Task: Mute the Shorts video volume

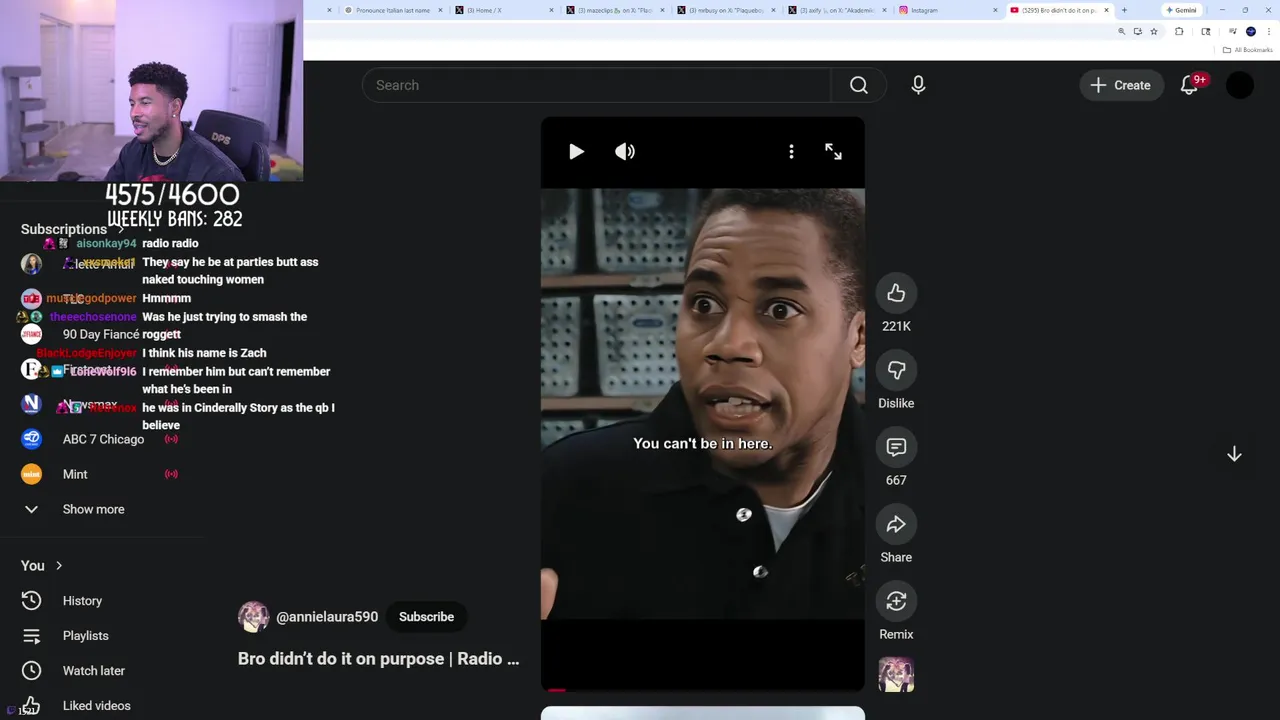Action: click(625, 152)
